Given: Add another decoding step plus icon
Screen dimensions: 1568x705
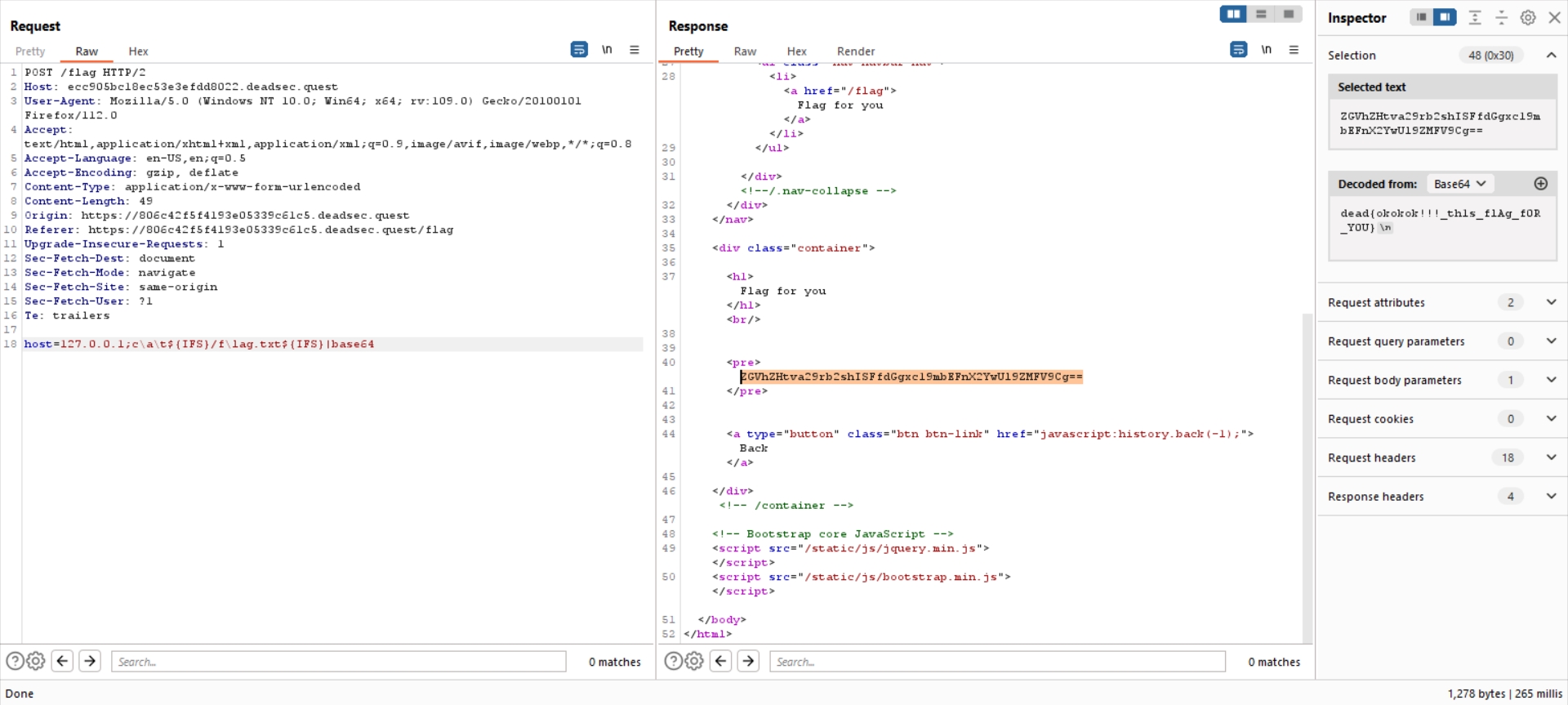Looking at the screenshot, I should click(x=1541, y=184).
